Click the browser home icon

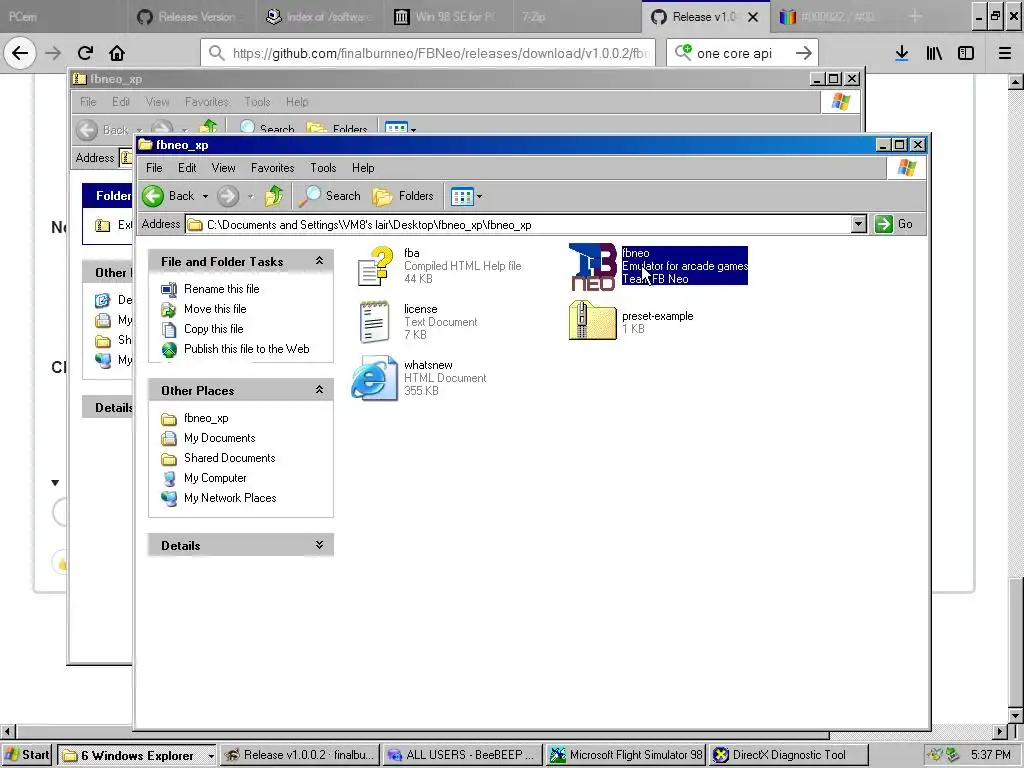pos(117,53)
